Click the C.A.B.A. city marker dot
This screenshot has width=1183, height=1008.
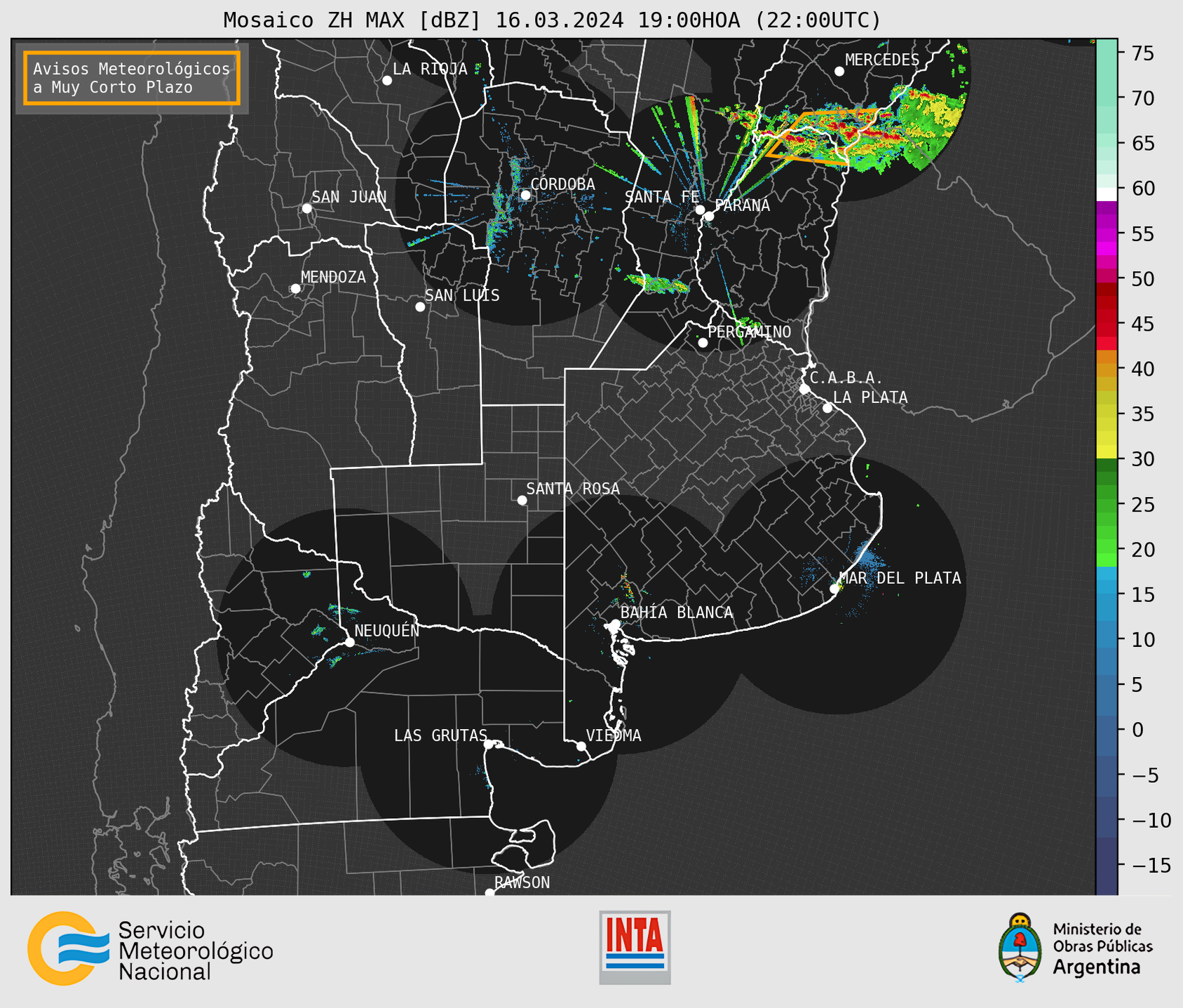[804, 389]
